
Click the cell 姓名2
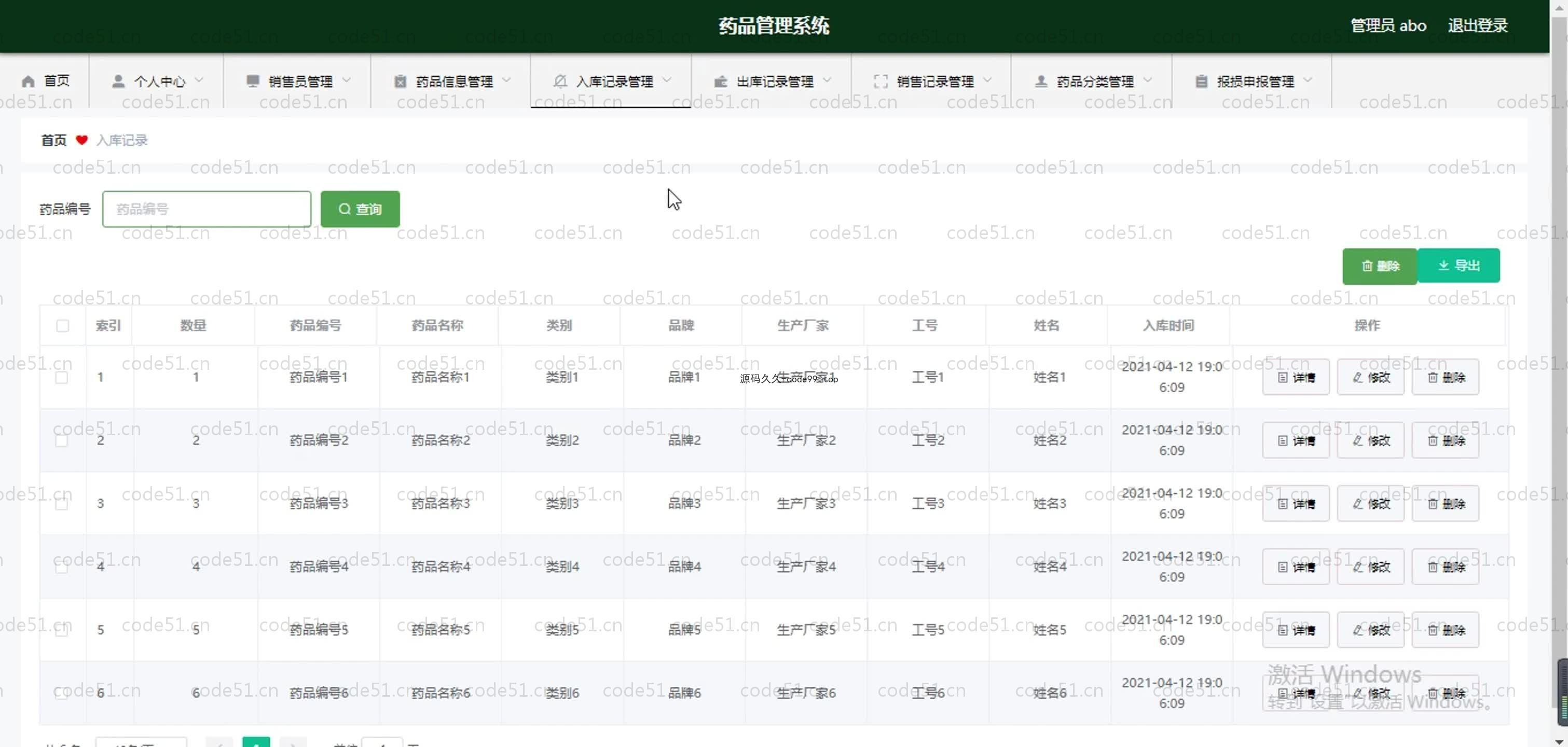tap(1050, 441)
